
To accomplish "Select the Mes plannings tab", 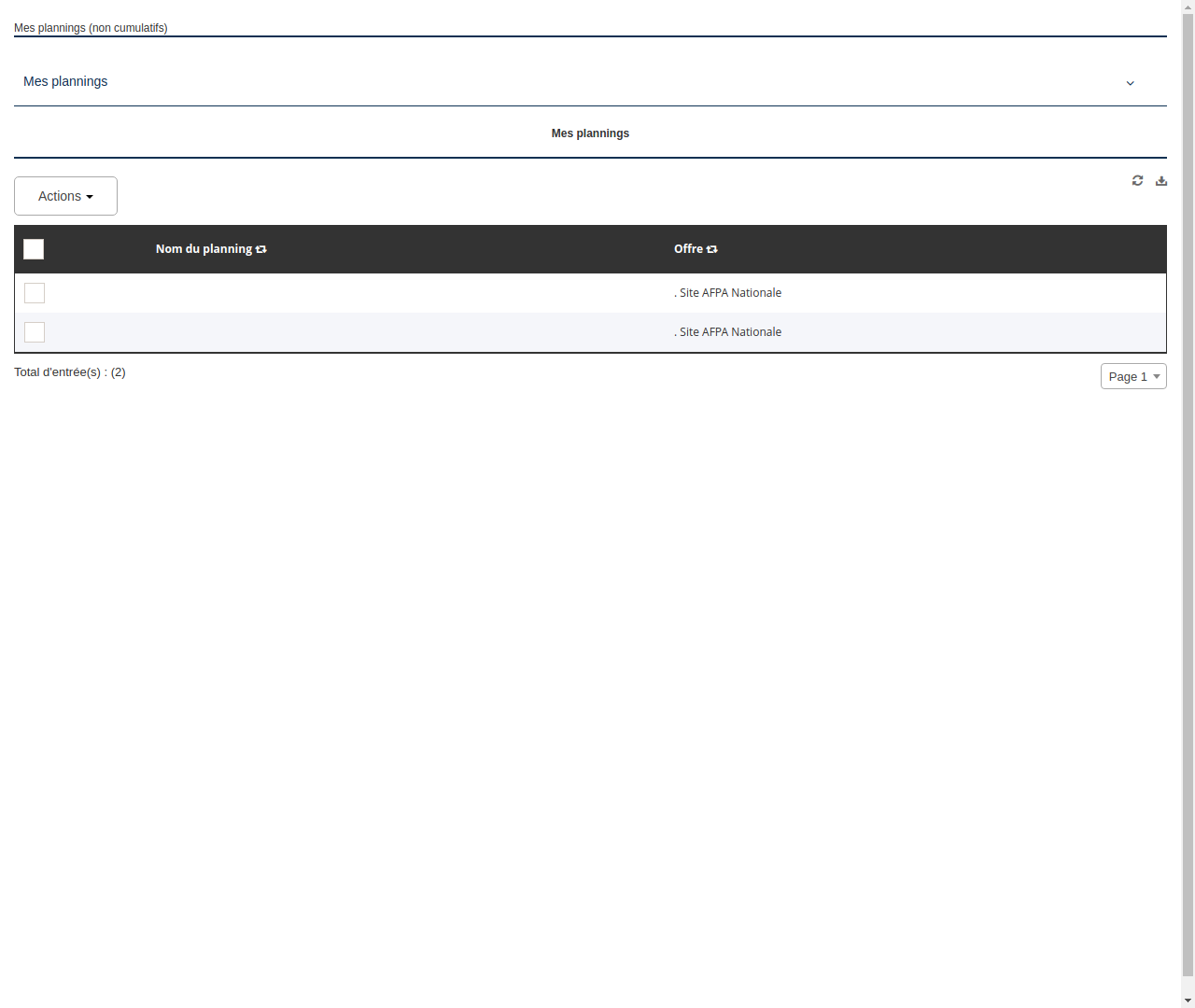I will [590, 133].
